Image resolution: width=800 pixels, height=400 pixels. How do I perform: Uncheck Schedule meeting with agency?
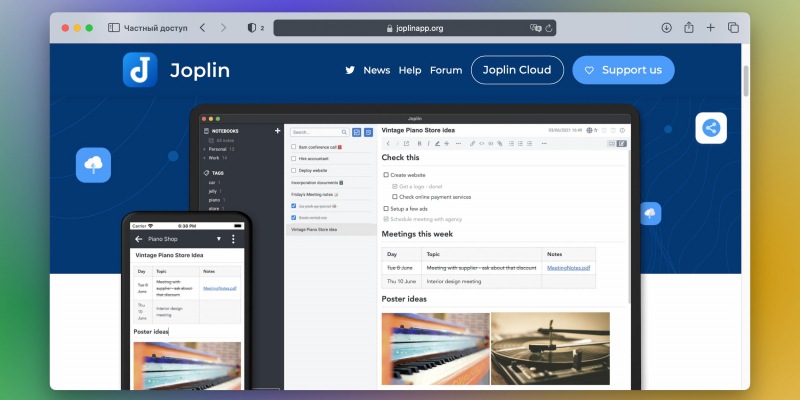(x=386, y=219)
